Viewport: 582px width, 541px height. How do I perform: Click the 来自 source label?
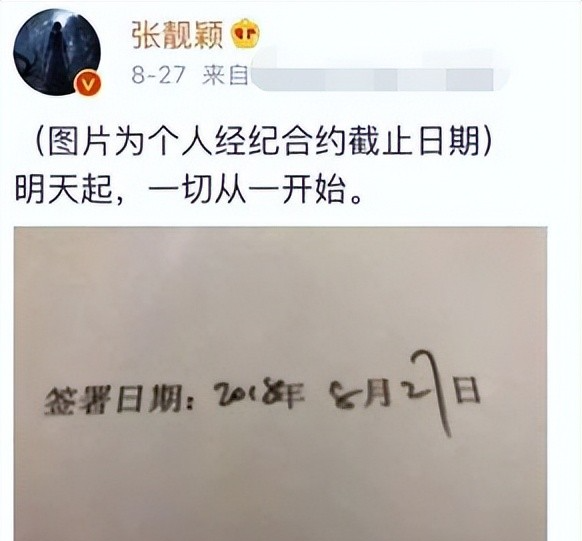(x=225, y=76)
